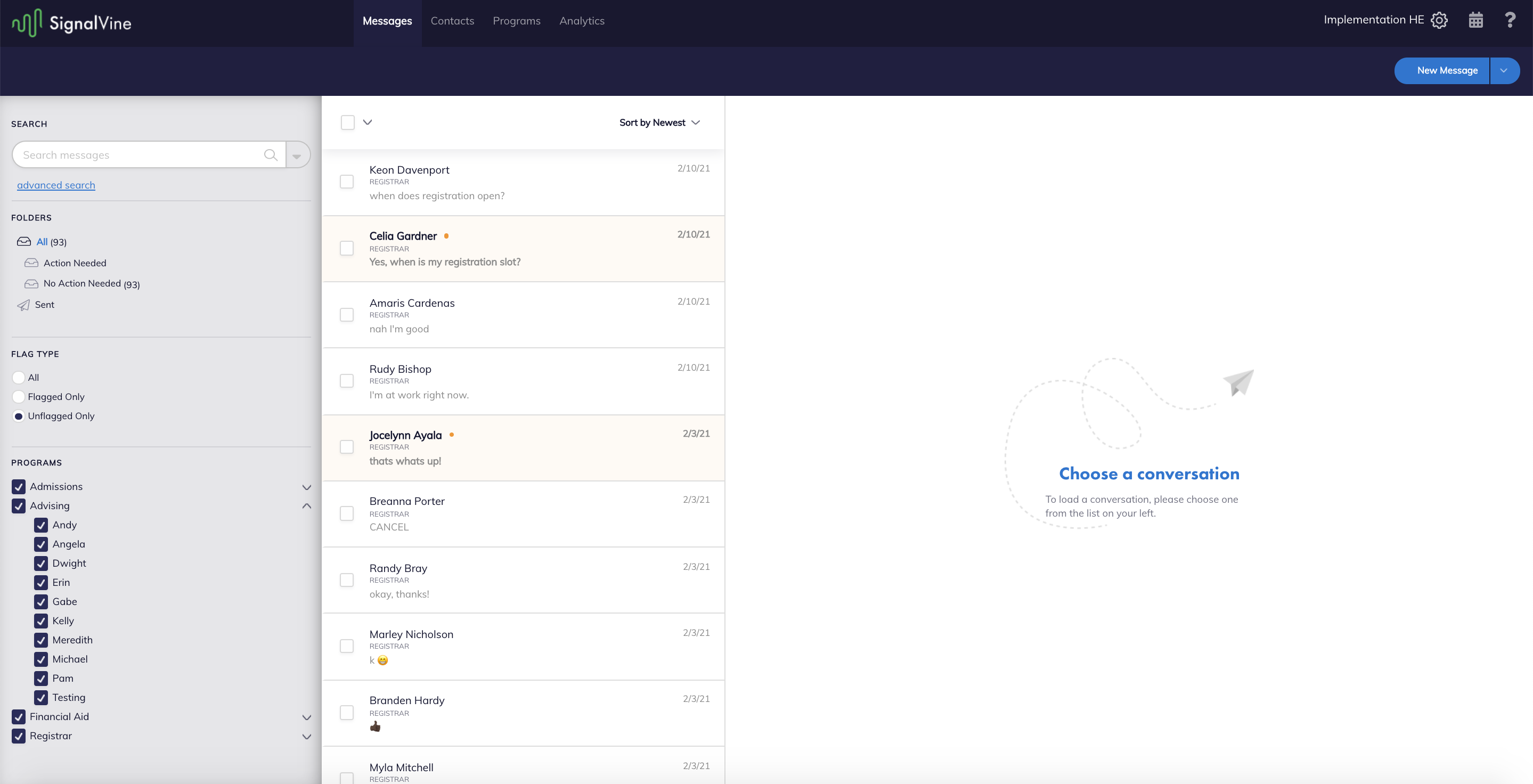Screen dimensions: 1533x784
Task: Click the Sent paper plane icon
Action: pyautogui.click(x=23, y=305)
